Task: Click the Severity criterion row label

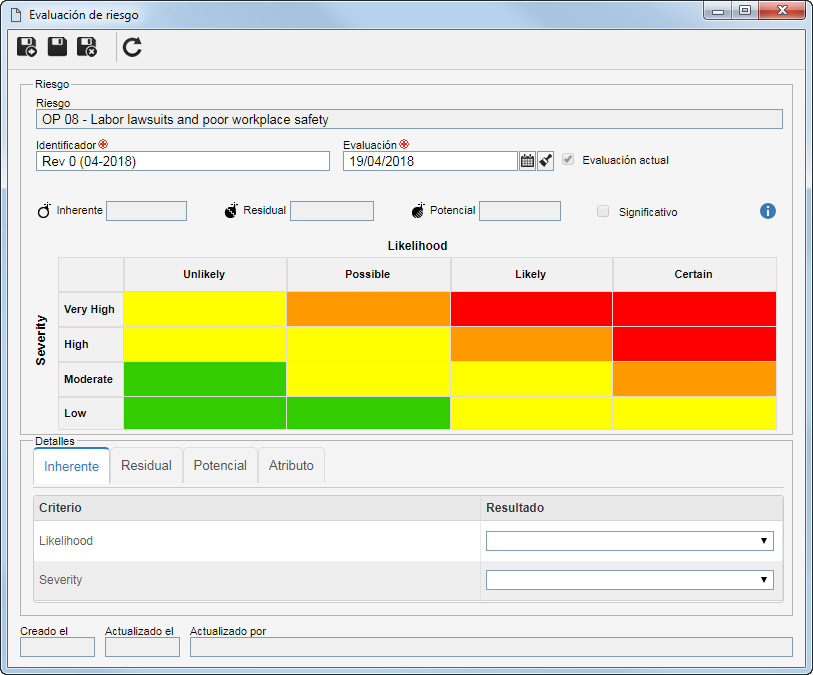Action: [61, 580]
